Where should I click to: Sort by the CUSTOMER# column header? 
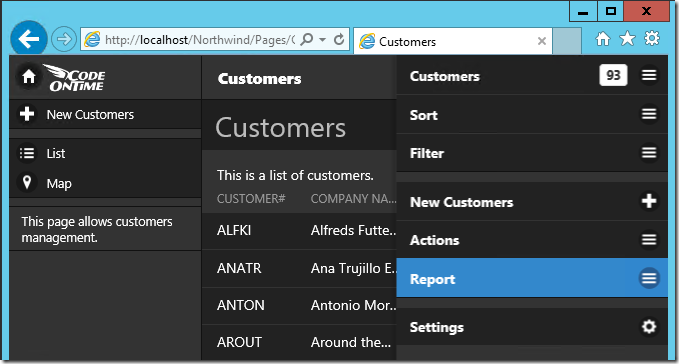(251, 199)
